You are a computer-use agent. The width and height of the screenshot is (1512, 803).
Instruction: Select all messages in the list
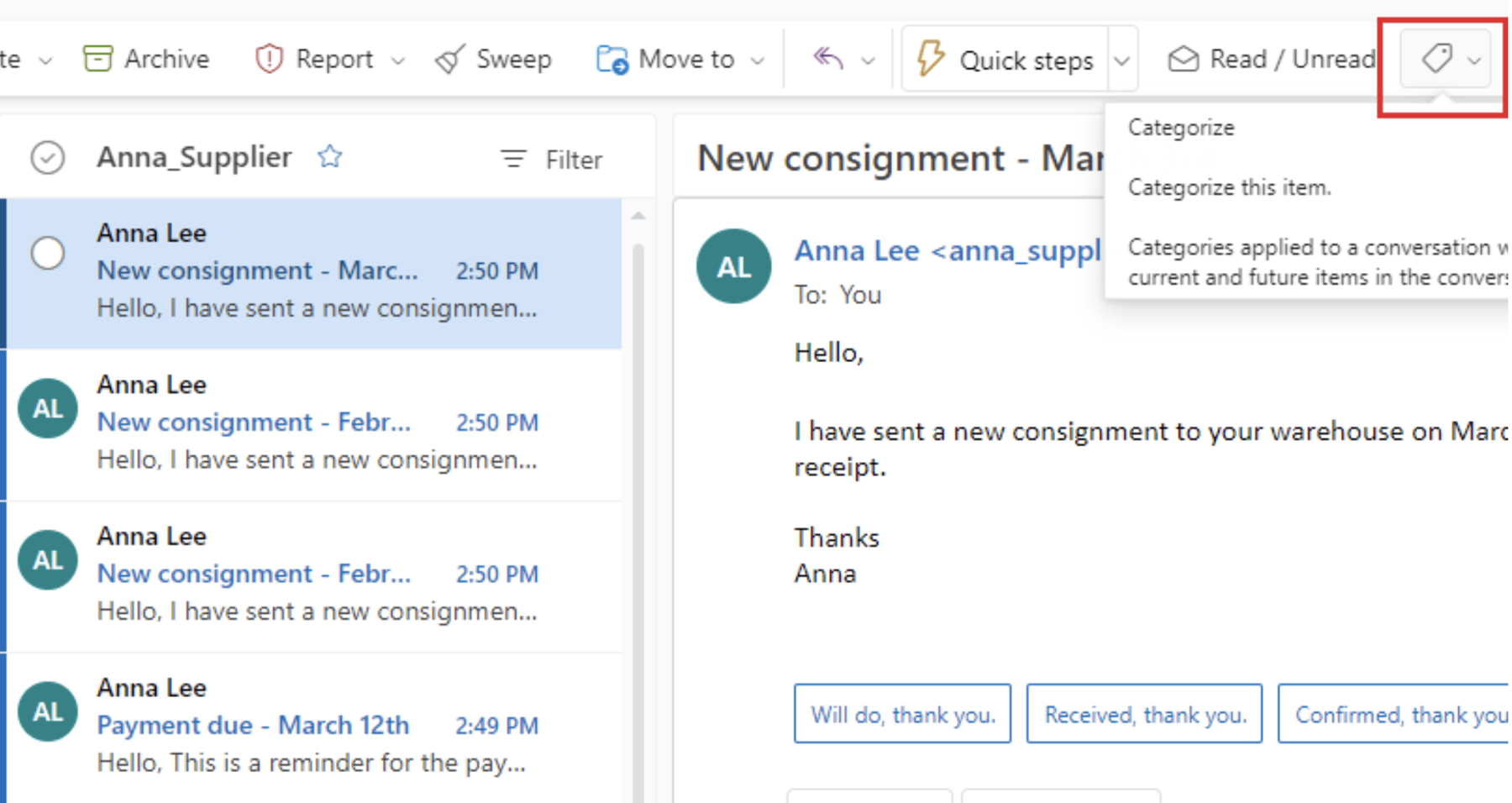(x=48, y=157)
